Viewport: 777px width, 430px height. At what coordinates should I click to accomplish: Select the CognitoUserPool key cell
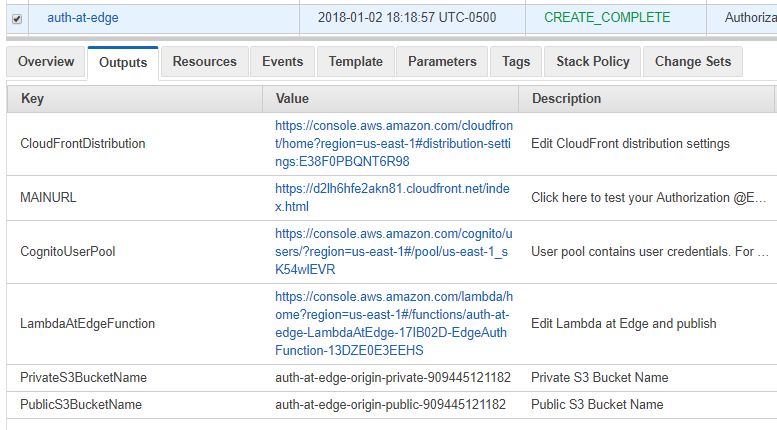pyautogui.click(x=67, y=252)
